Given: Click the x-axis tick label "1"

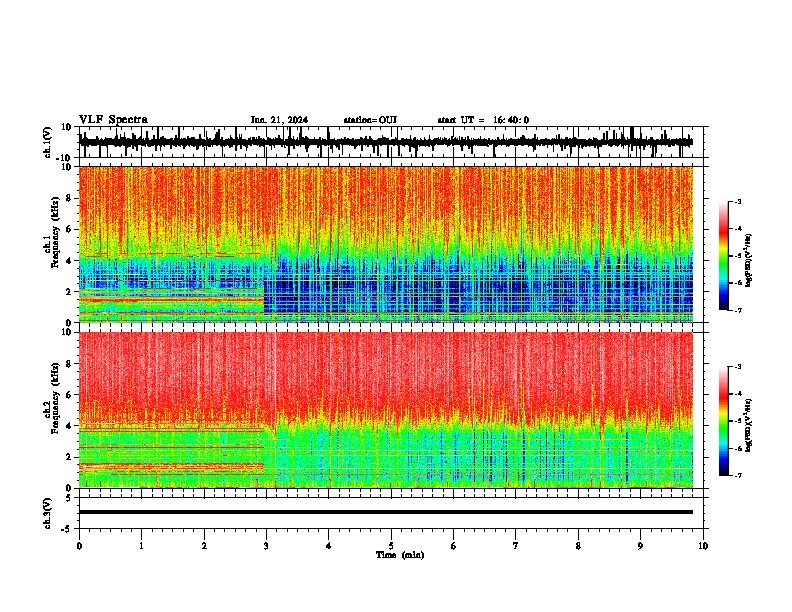Looking at the screenshot, I should (141, 546).
